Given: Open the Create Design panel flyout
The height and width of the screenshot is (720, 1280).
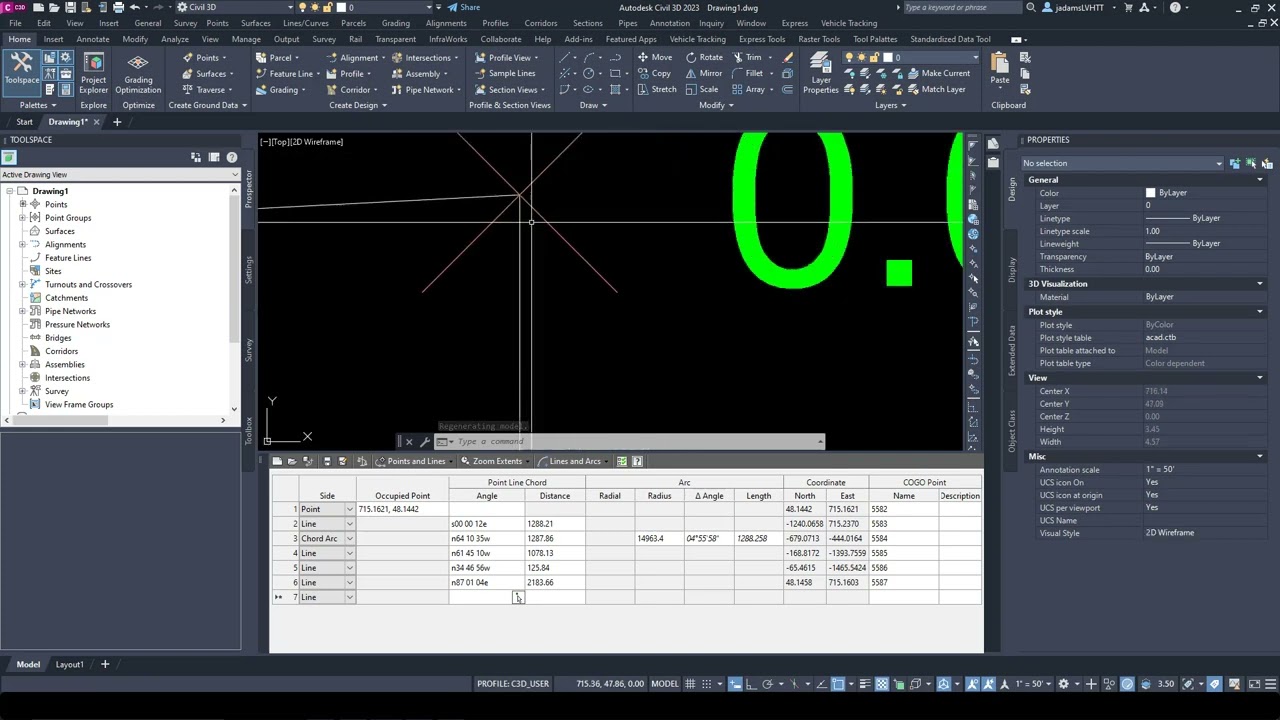Looking at the screenshot, I should tap(358, 105).
